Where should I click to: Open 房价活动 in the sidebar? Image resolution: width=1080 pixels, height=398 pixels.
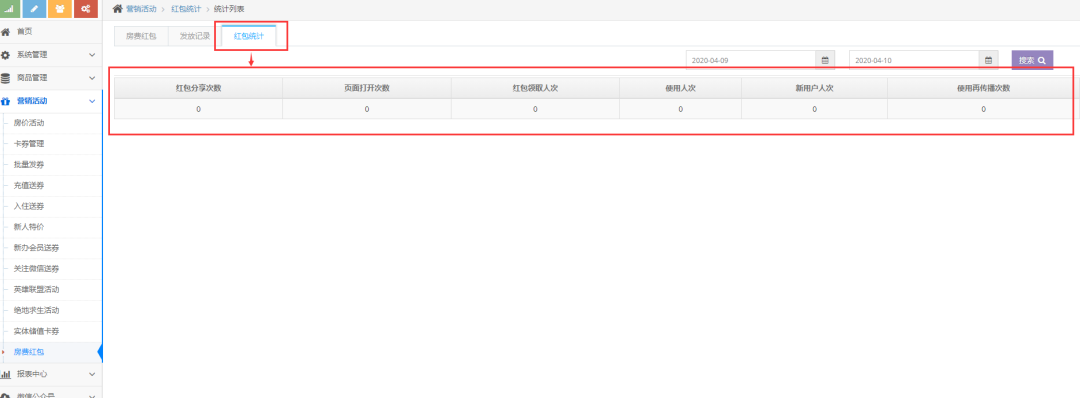pyautogui.click(x=29, y=123)
